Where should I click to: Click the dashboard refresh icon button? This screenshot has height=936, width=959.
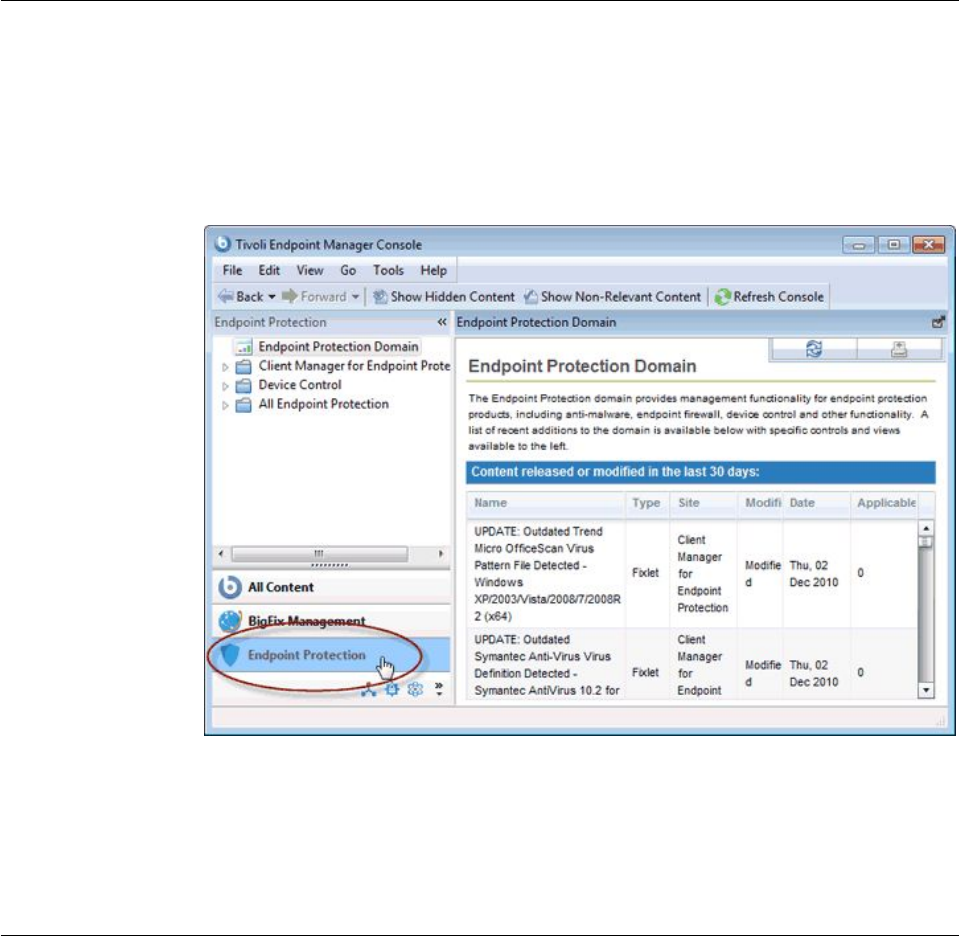click(x=813, y=349)
